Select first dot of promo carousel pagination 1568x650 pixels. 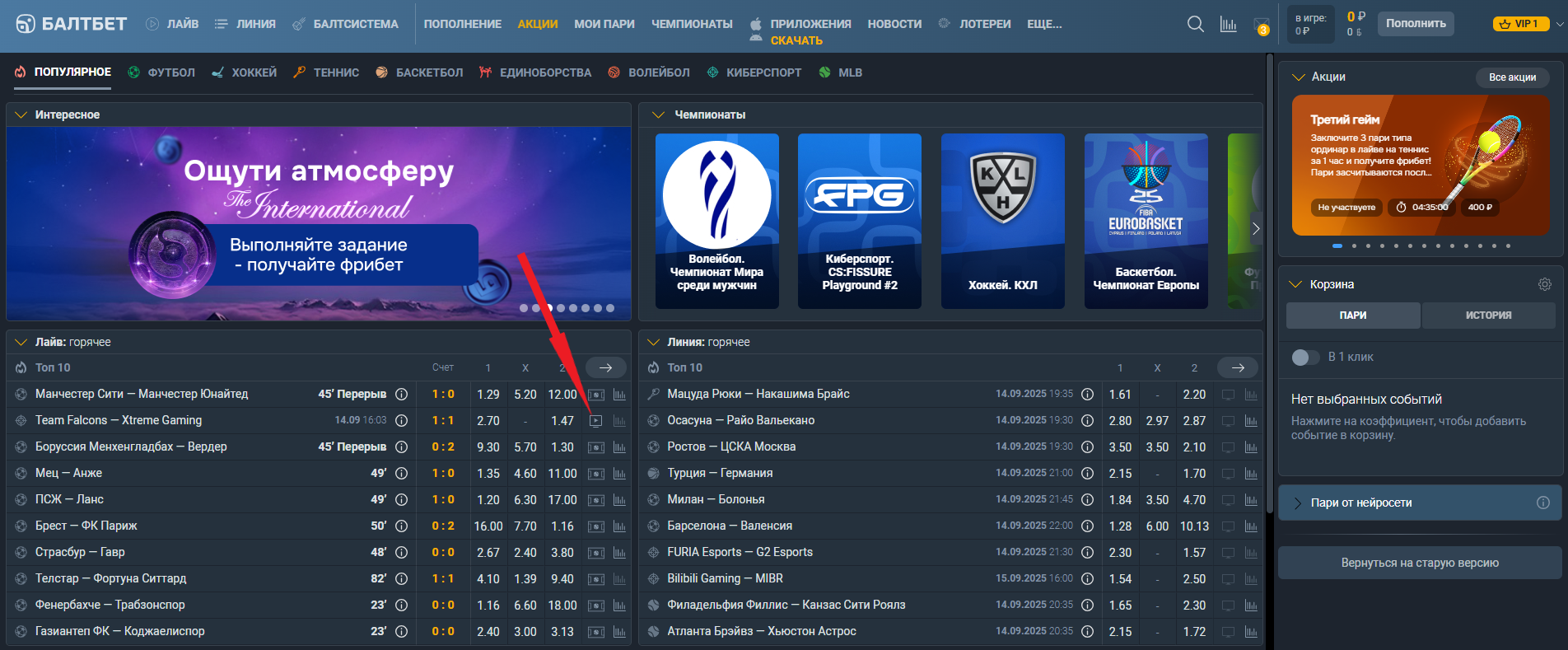1337,246
